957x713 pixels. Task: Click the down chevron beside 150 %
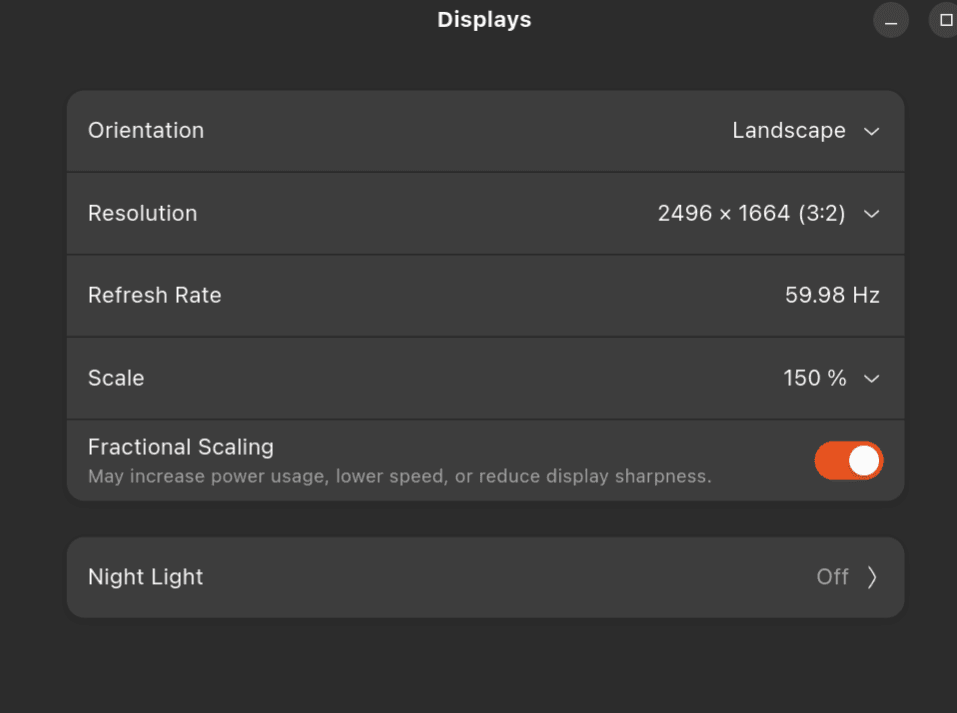871,379
